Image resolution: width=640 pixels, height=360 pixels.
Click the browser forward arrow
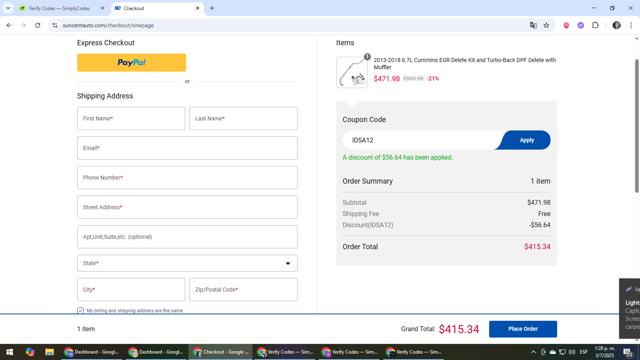click(23, 25)
